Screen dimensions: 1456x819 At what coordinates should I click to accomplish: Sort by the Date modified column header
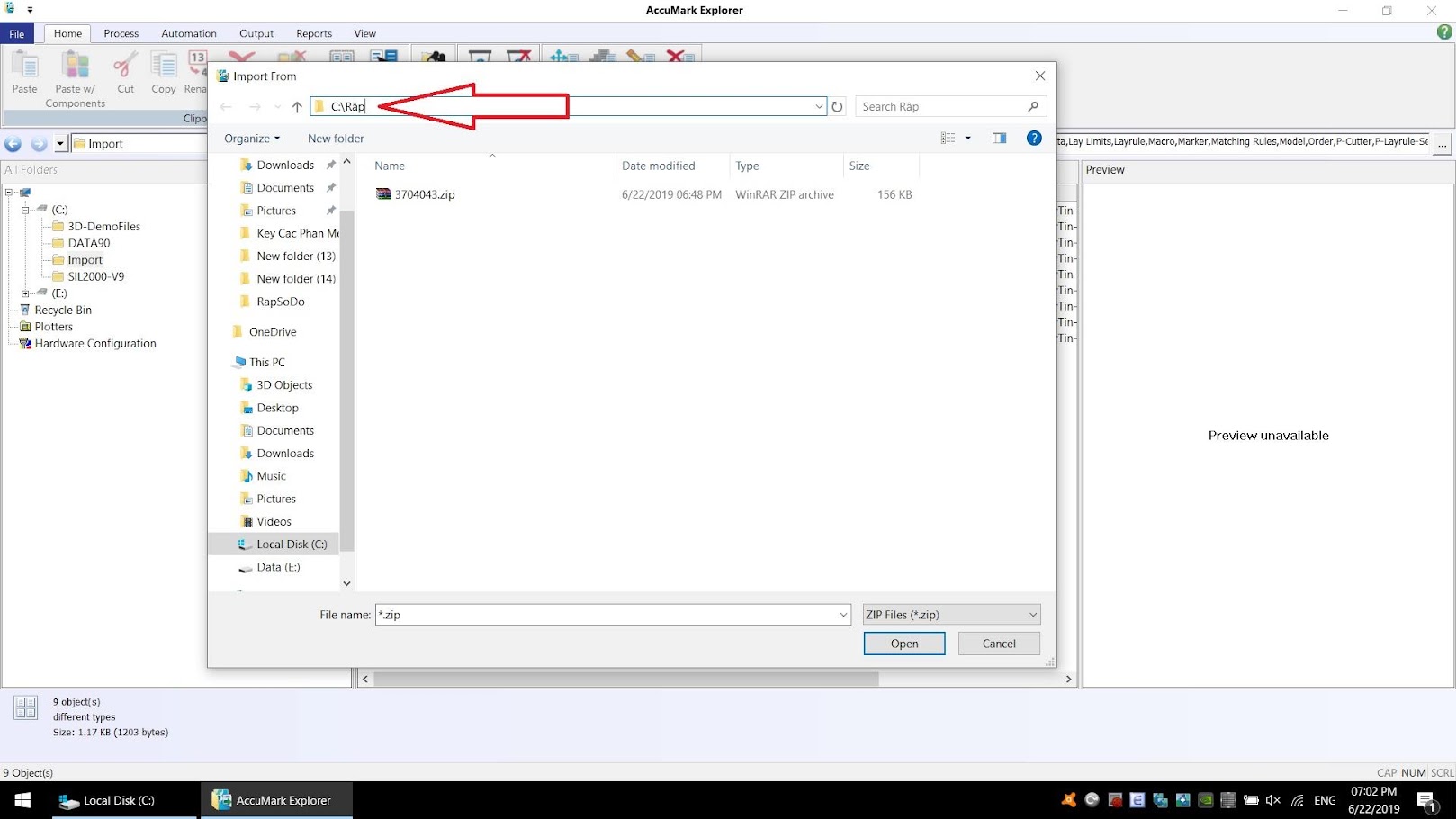659,166
